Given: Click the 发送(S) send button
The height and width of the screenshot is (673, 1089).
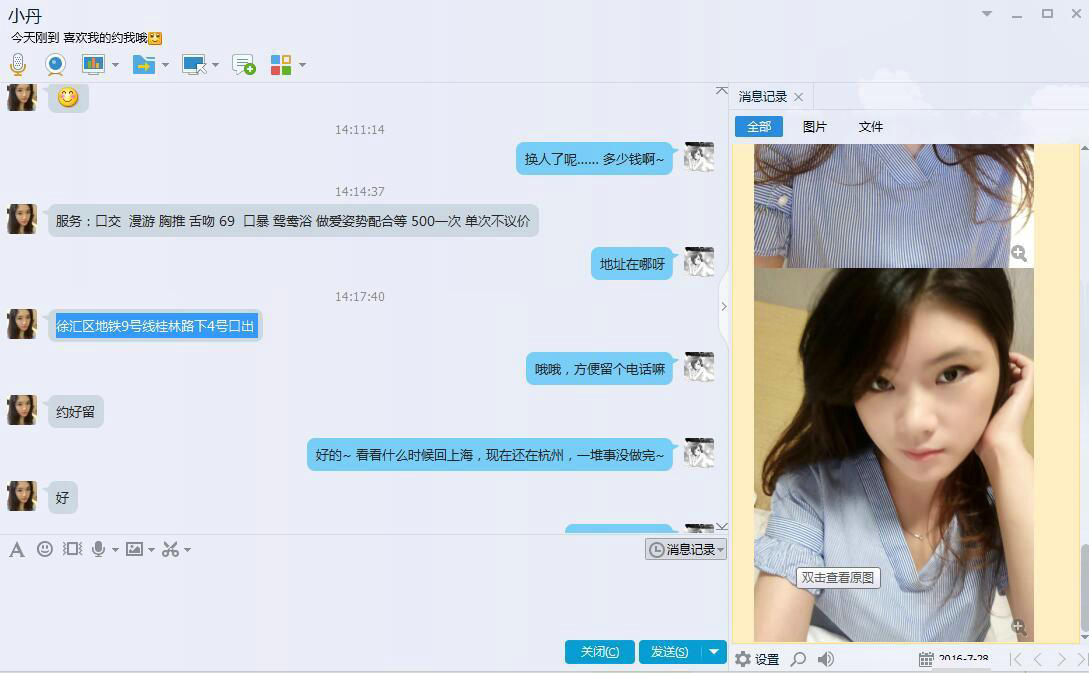Looking at the screenshot, I should coord(669,652).
